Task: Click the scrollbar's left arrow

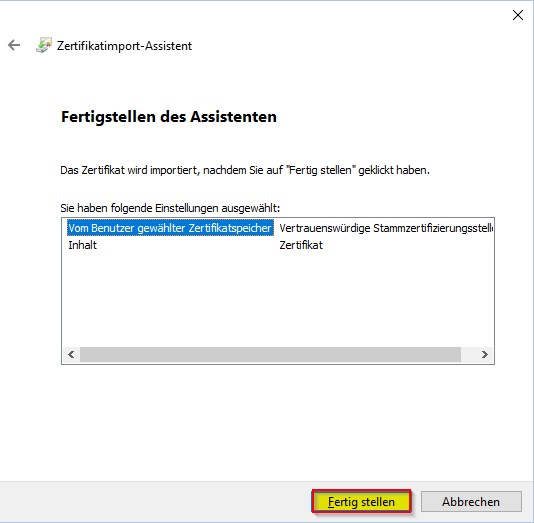Action: click(71, 354)
